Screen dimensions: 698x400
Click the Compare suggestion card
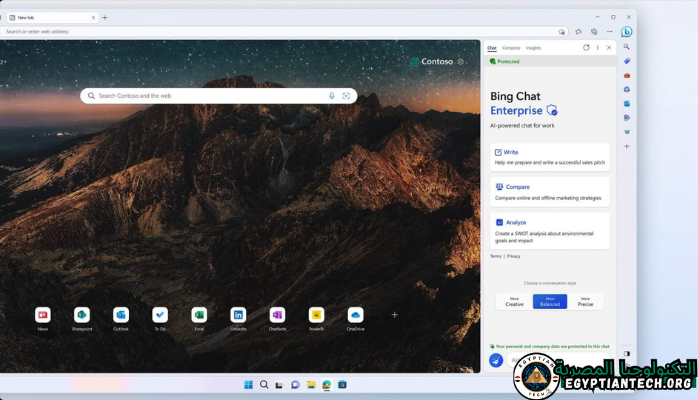[x=550, y=192]
